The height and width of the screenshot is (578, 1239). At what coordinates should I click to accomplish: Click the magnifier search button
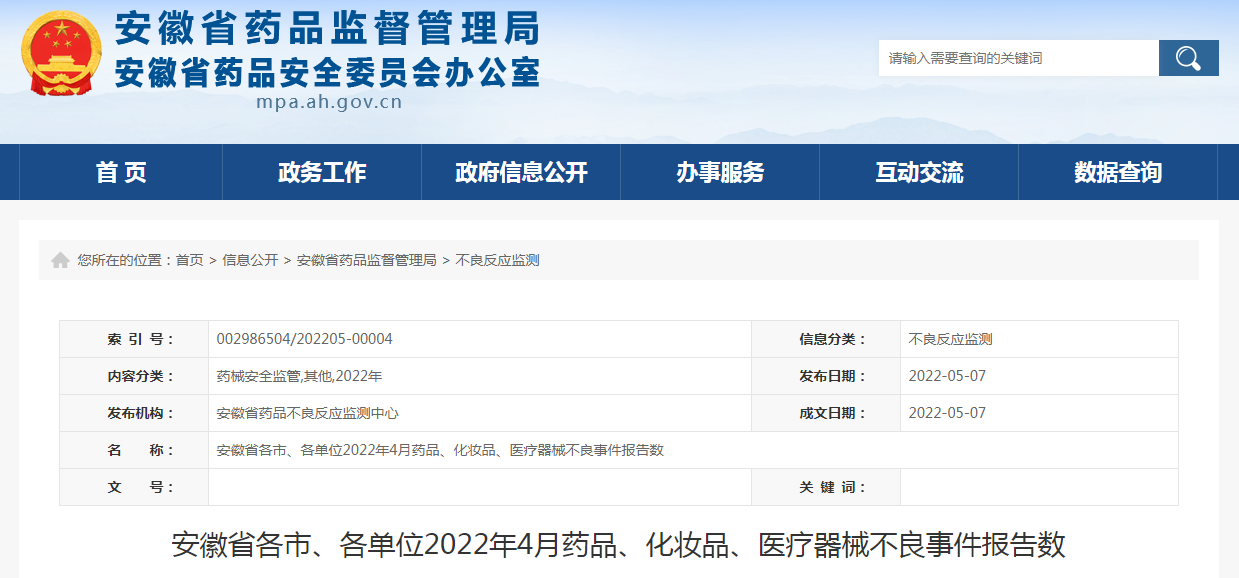coord(1188,58)
